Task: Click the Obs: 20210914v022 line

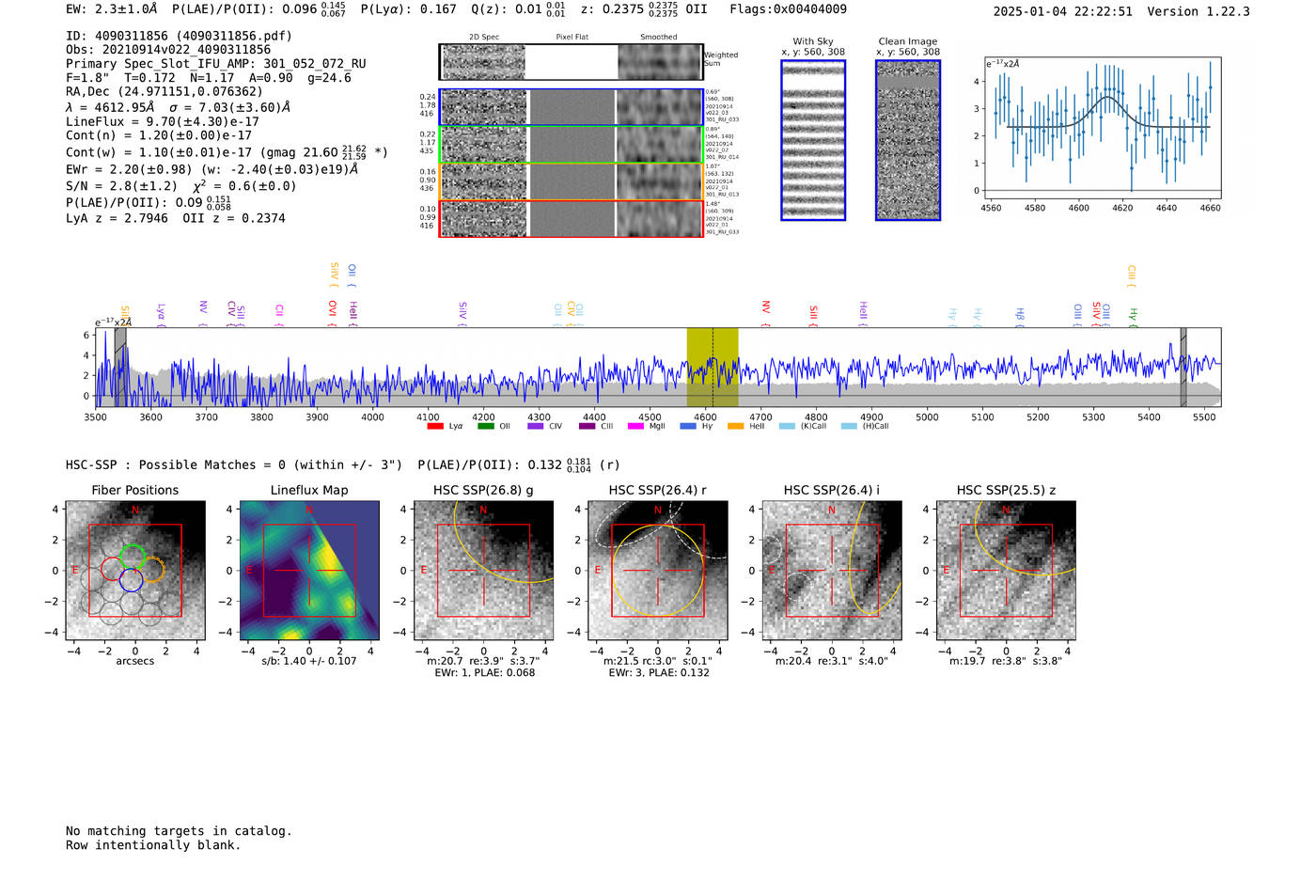Action: pos(168,50)
